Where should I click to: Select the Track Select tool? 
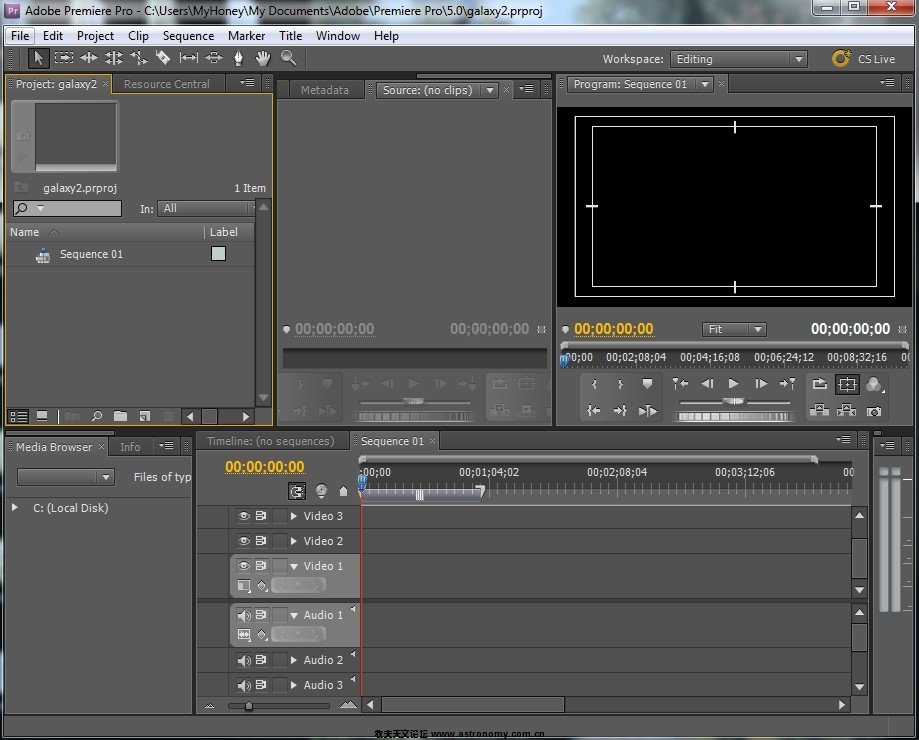click(64, 57)
